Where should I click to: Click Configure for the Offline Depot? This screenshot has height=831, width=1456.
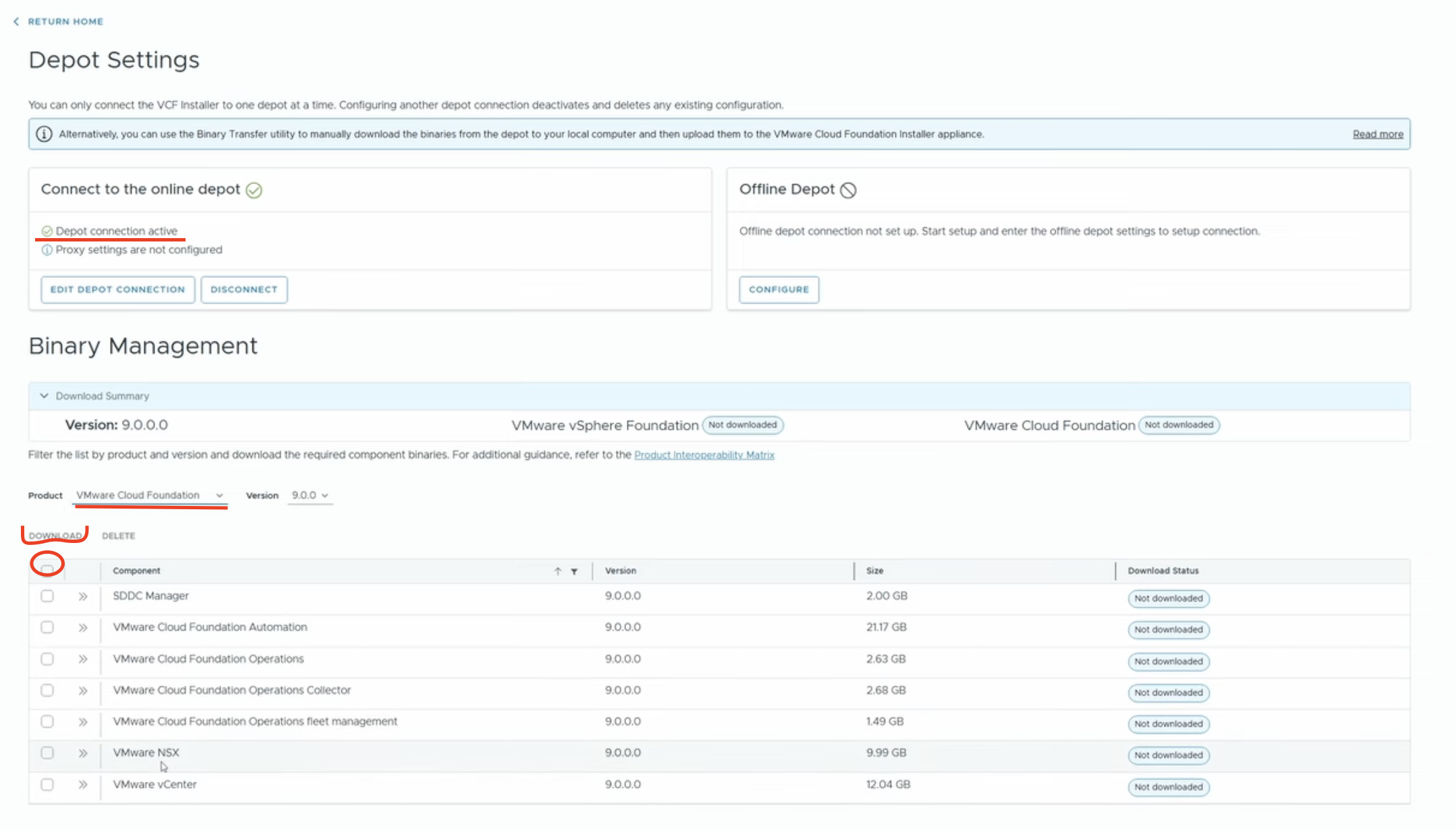779,289
